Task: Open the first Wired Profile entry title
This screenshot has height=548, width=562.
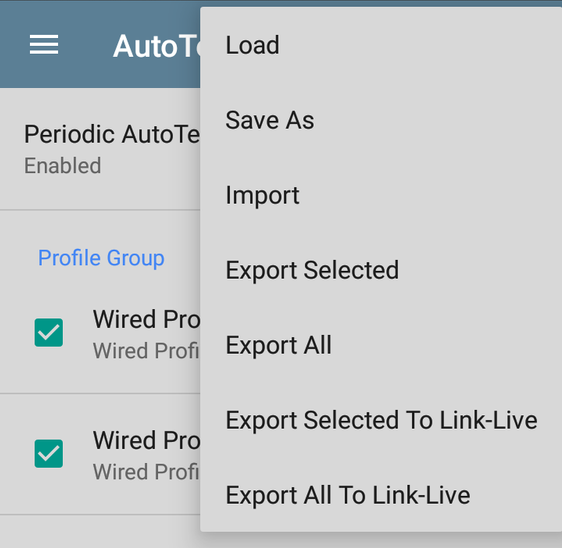Action: [147, 319]
